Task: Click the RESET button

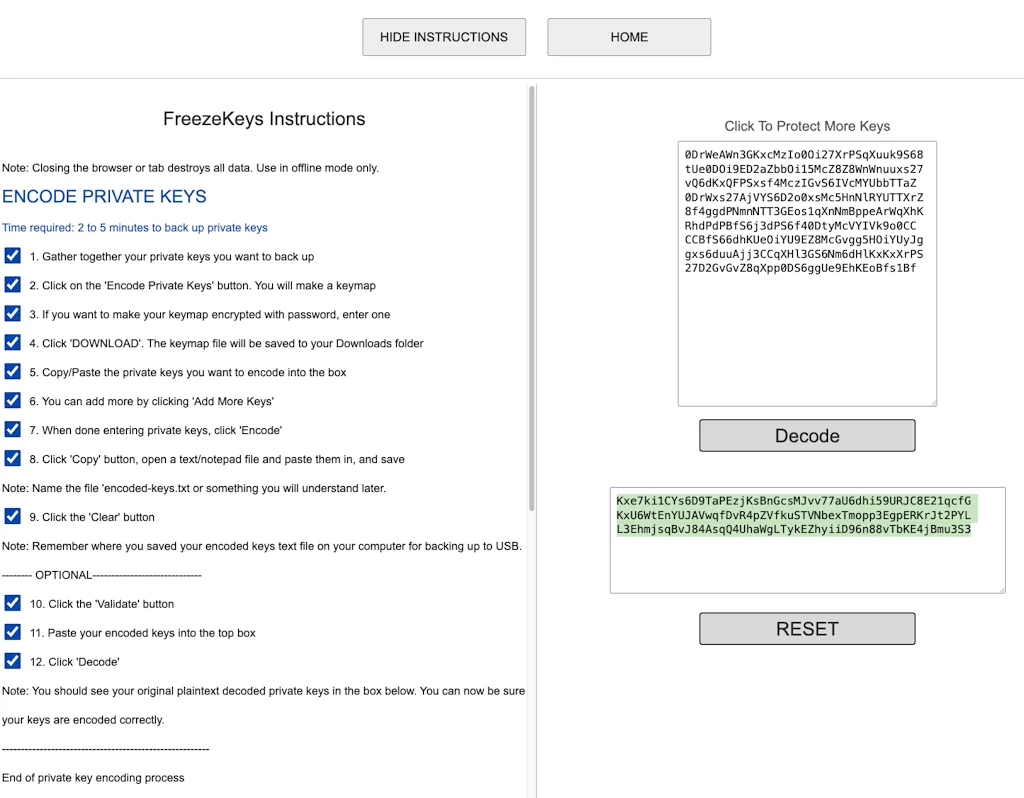Action: (807, 629)
